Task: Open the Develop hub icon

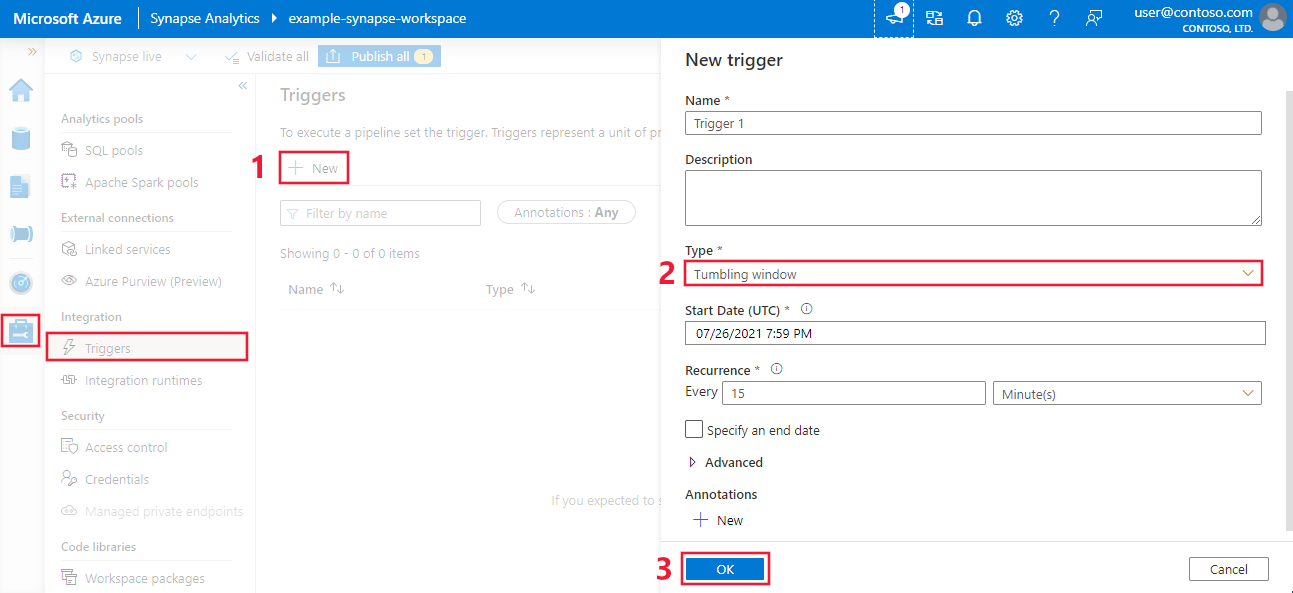Action: [20, 185]
